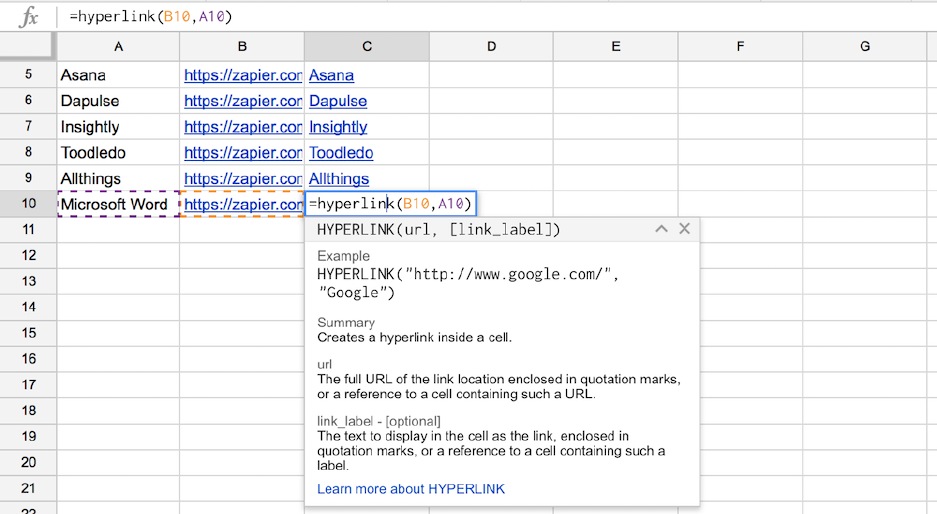The width and height of the screenshot is (937, 514).
Task: Select the zapier URL in cell B10
Action: (x=243, y=204)
